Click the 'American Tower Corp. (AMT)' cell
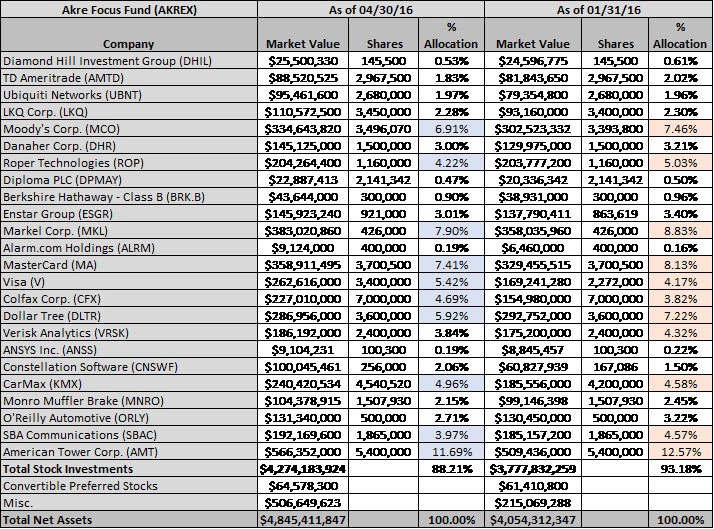Screen dimensions: 714x529 point(129,452)
